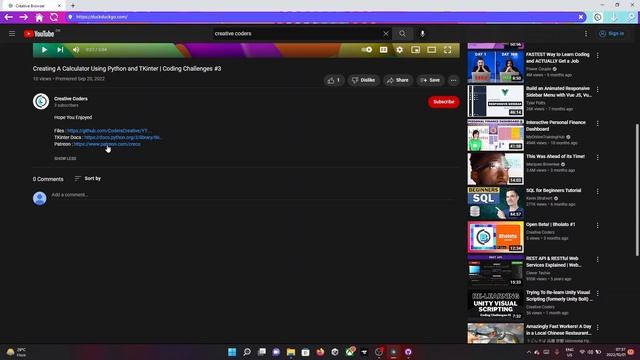Open GitHub Desktop from the taskbar
This screenshot has width=640, height=360.
point(408,352)
